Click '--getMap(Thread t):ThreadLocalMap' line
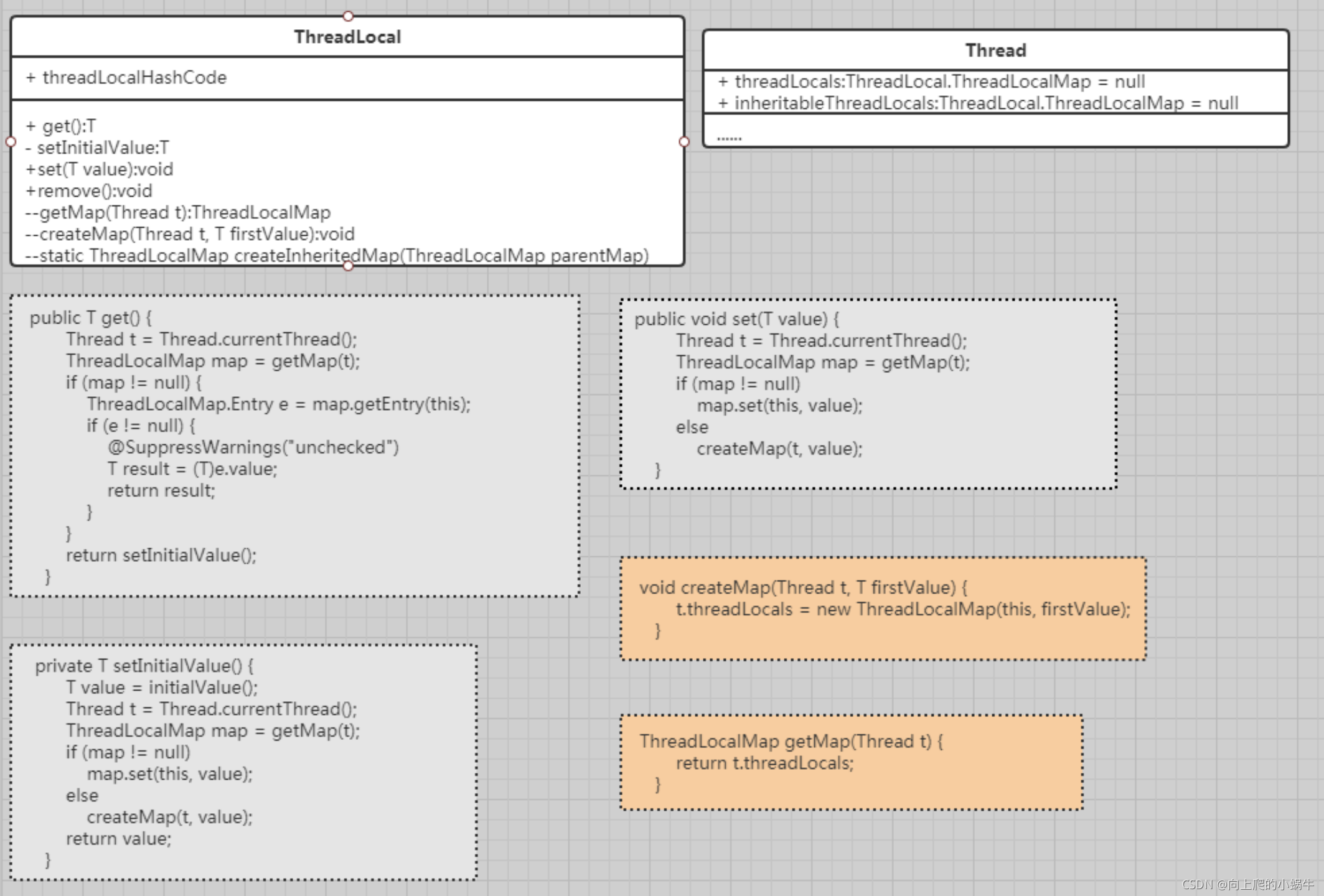This screenshot has height=896, width=1324. (178, 213)
